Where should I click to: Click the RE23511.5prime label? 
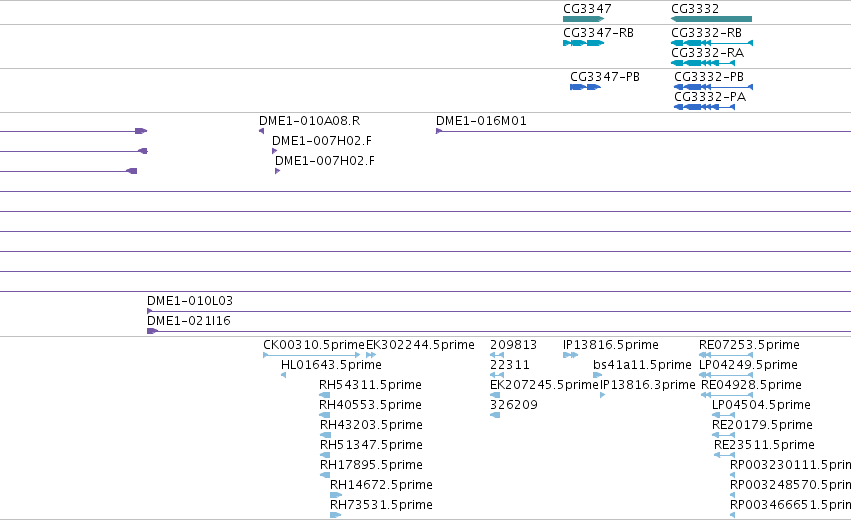pos(764,445)
